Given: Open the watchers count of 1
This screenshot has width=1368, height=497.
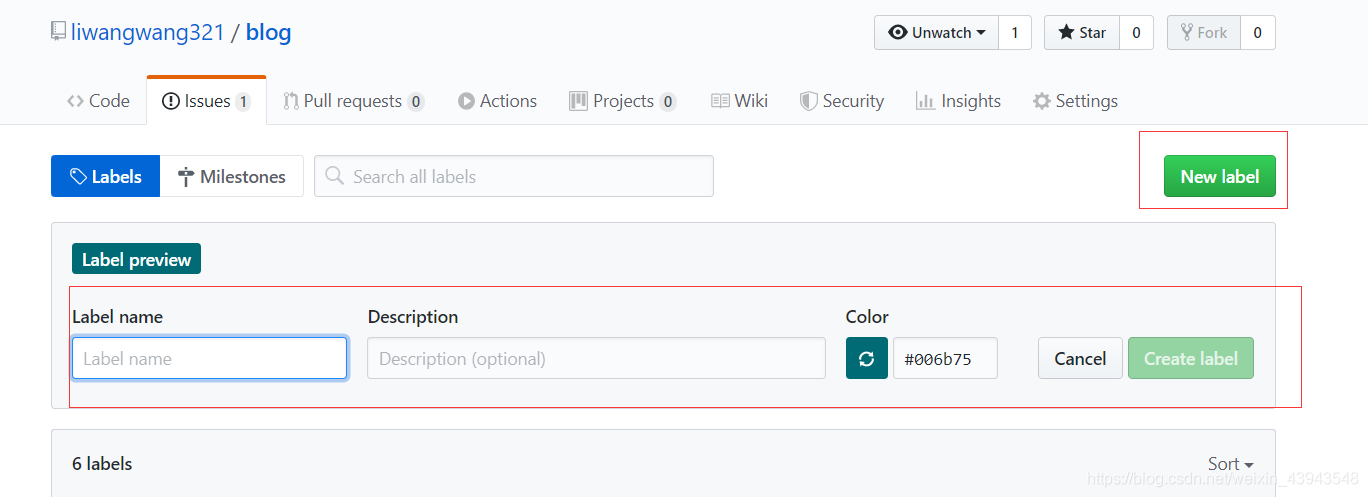Looking at the screenshot, I should (x=1014, y=33).
